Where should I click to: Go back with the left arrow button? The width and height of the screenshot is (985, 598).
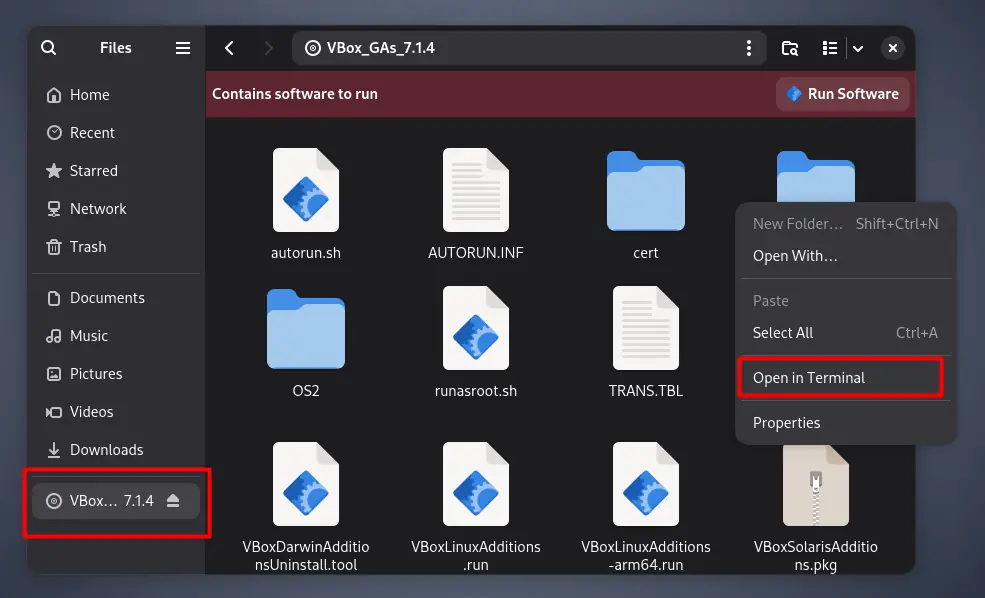click(230, 48)
